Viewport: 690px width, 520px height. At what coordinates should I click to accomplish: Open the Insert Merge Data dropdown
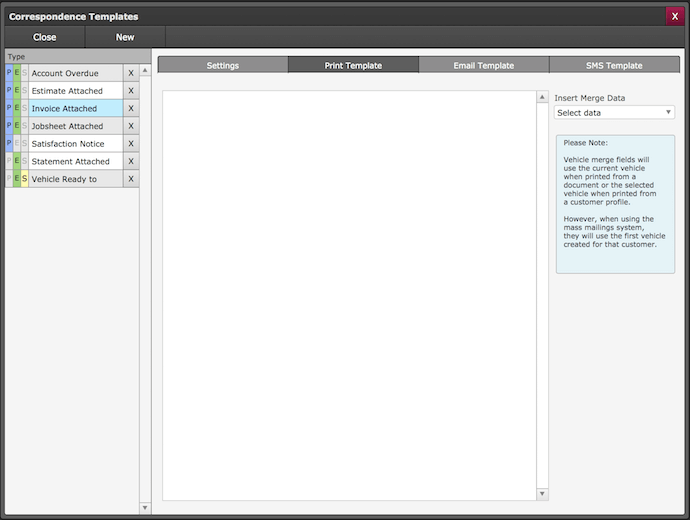click(614, 113)
